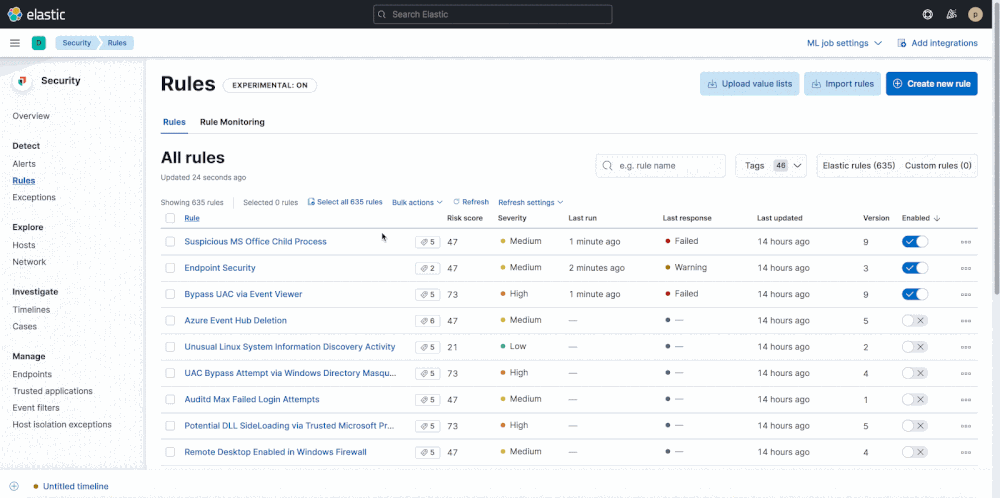Image resolution: width=1000 pixels, height=498 pixels.
Task: Check the box for Suspicious MS Office Child Process
Action: pos(170,242)
